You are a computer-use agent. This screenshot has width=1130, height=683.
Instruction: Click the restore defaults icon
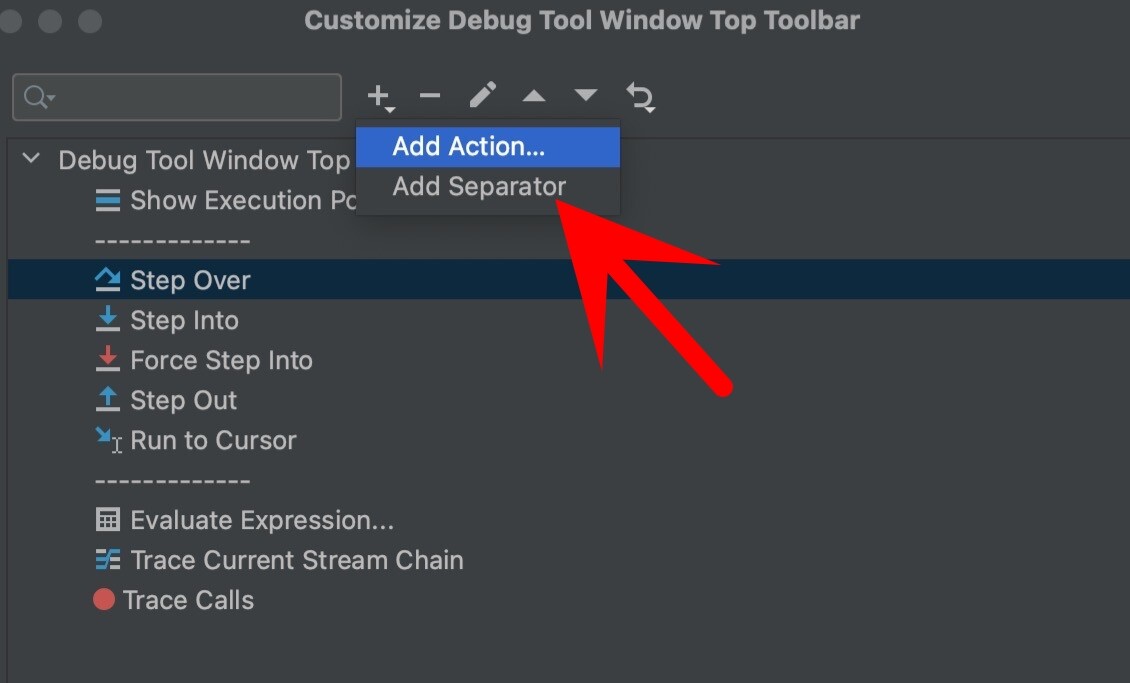(640, 97)
